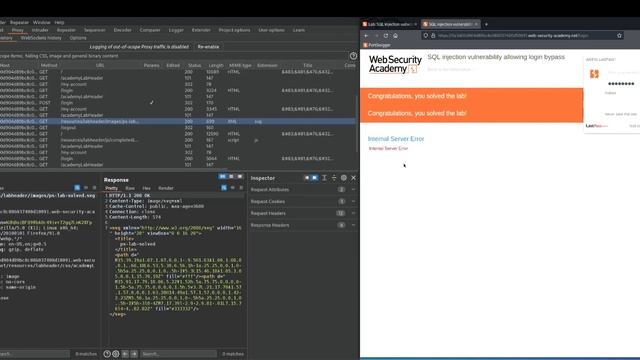Screen dimensions: 640x360
Task: Toggle the Response pretty-print format icon
Action: [224, 188]
